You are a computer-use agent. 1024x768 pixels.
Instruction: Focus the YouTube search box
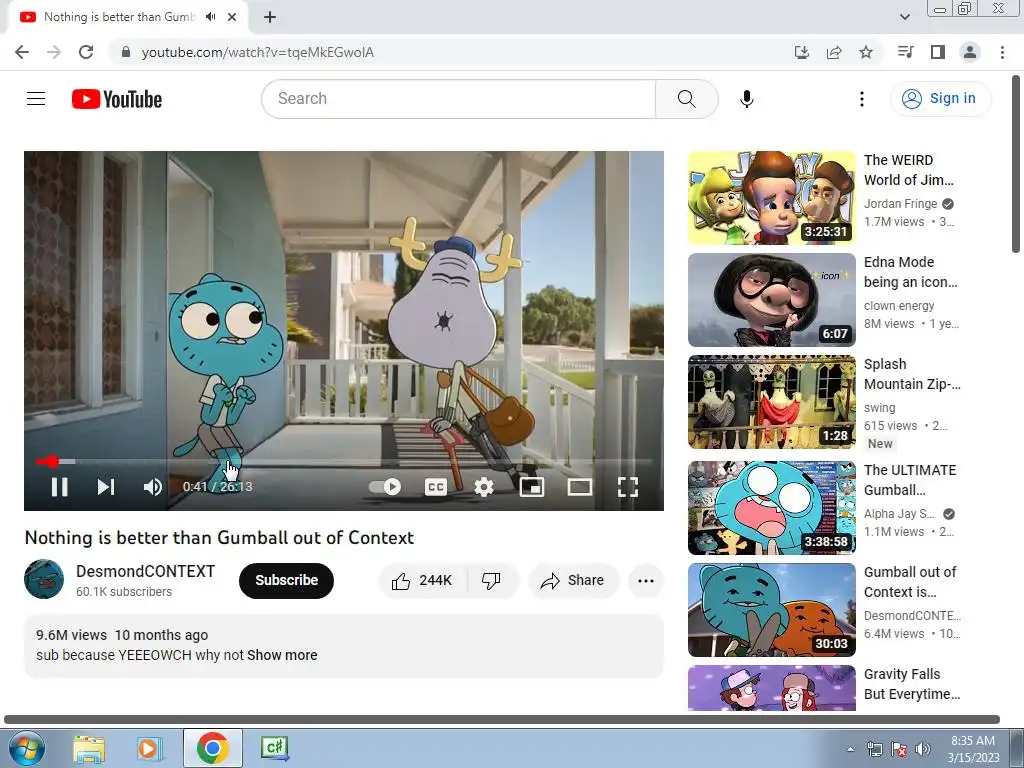tap(458, 99)
